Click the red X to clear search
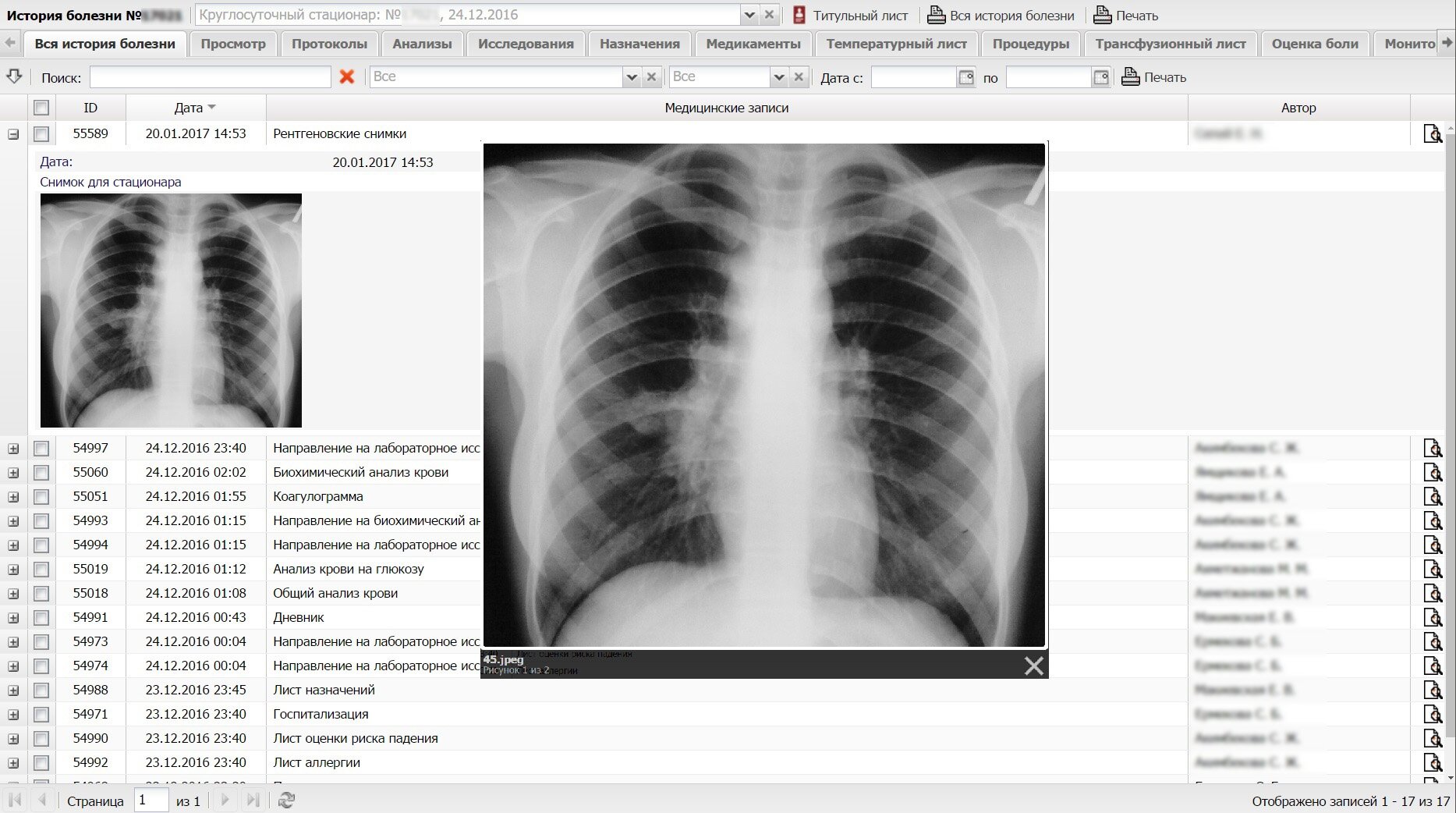 click(x=347, y=76)
